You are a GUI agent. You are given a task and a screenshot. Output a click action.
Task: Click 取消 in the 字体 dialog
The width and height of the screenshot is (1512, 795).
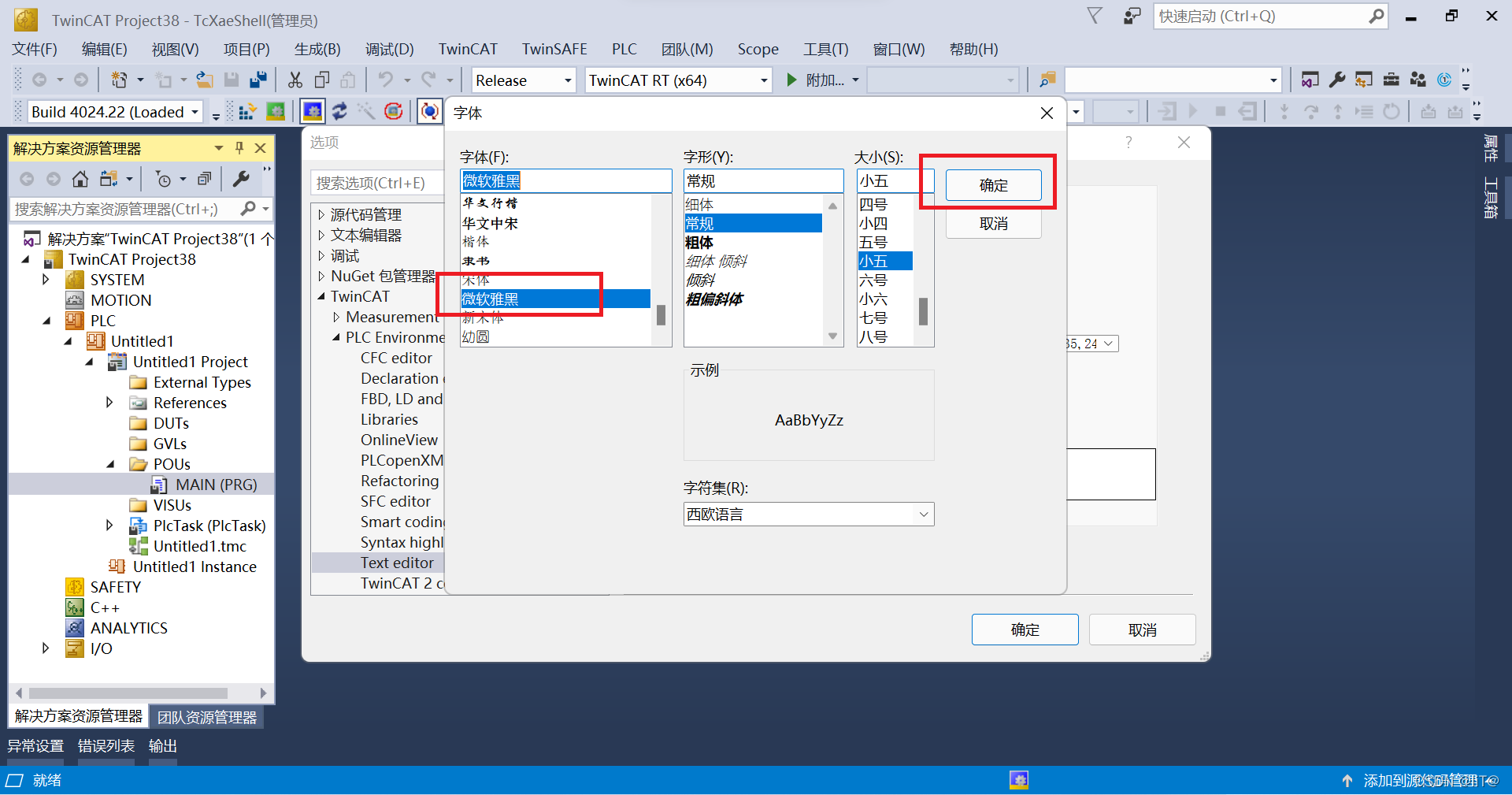(993, 224)
